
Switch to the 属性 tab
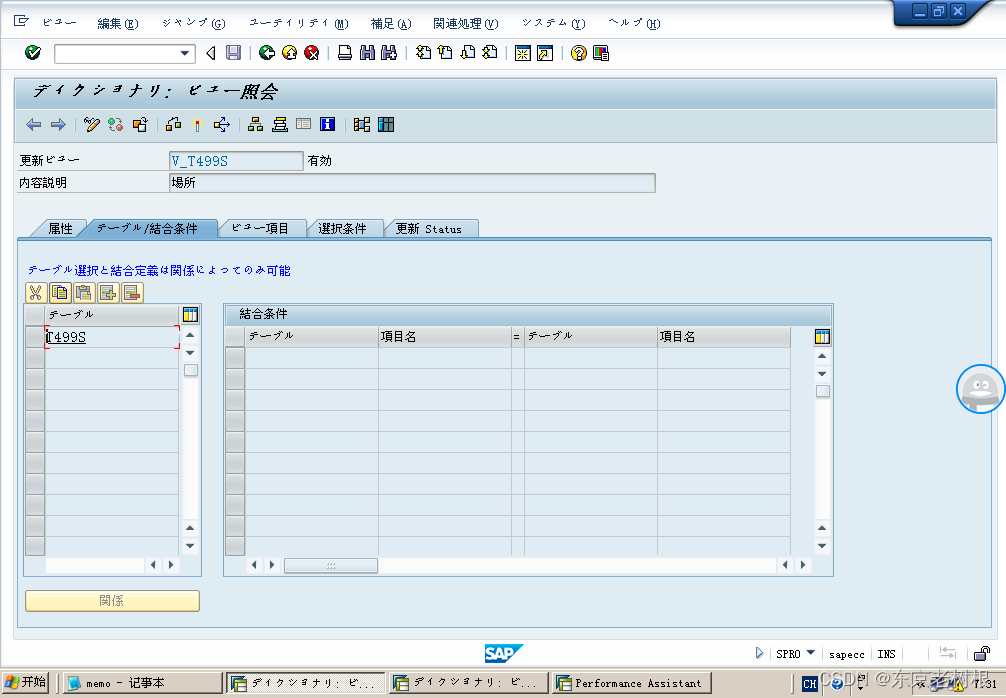[60, 229]
